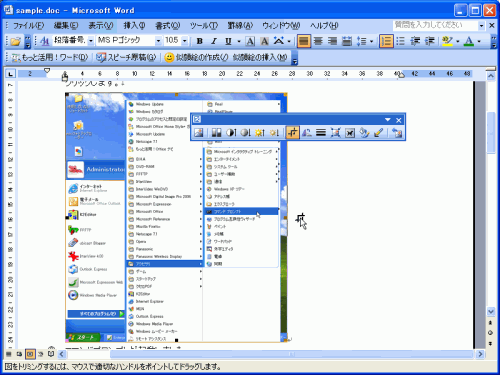The height and width of the screenshot is (375, 500).
Task: Open the underline style dropdown arrow
Action: tap(239, 41)
